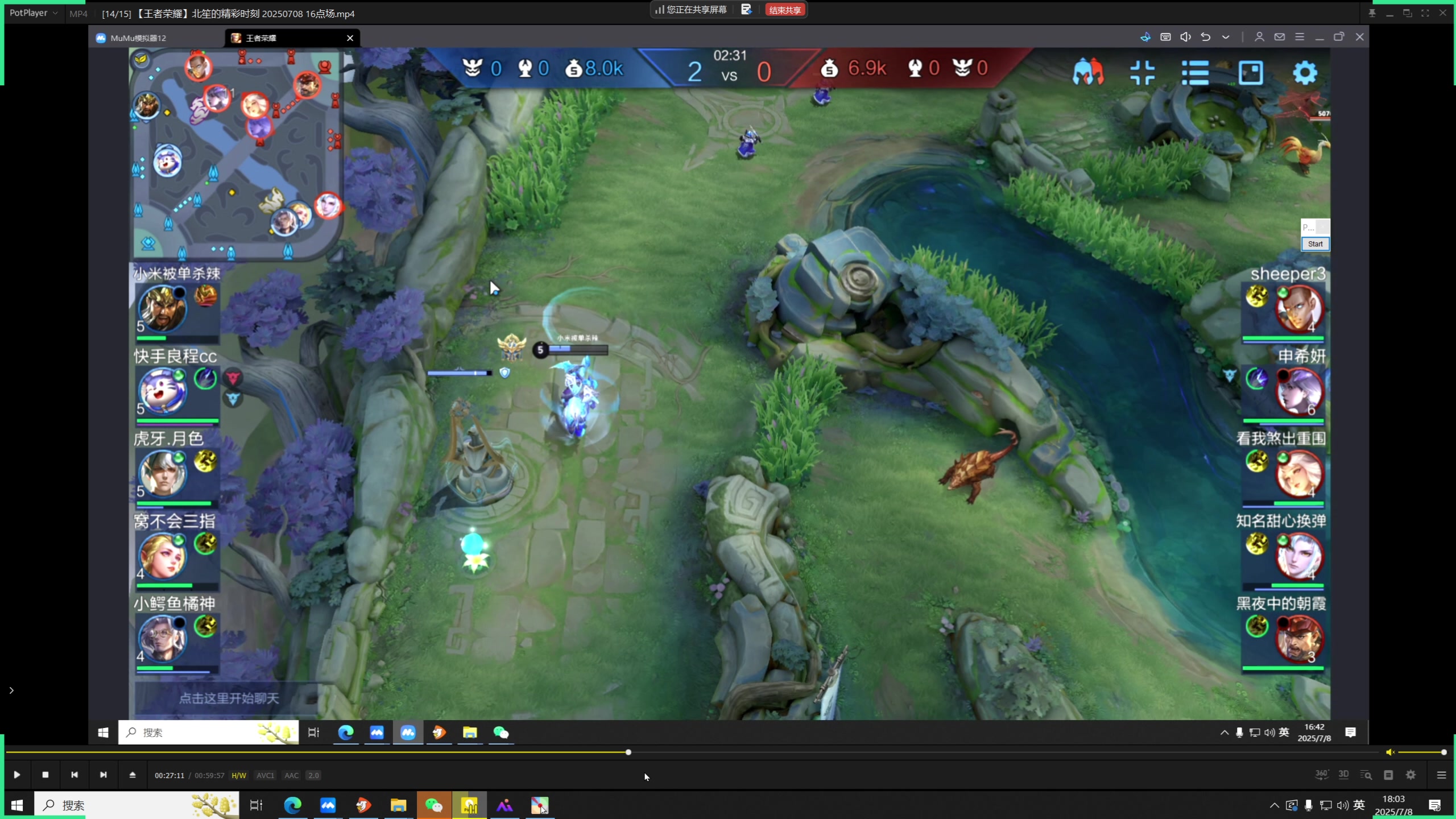
Task: Open MuMu emulator hamburger menu
Action: pos(1300,37)
